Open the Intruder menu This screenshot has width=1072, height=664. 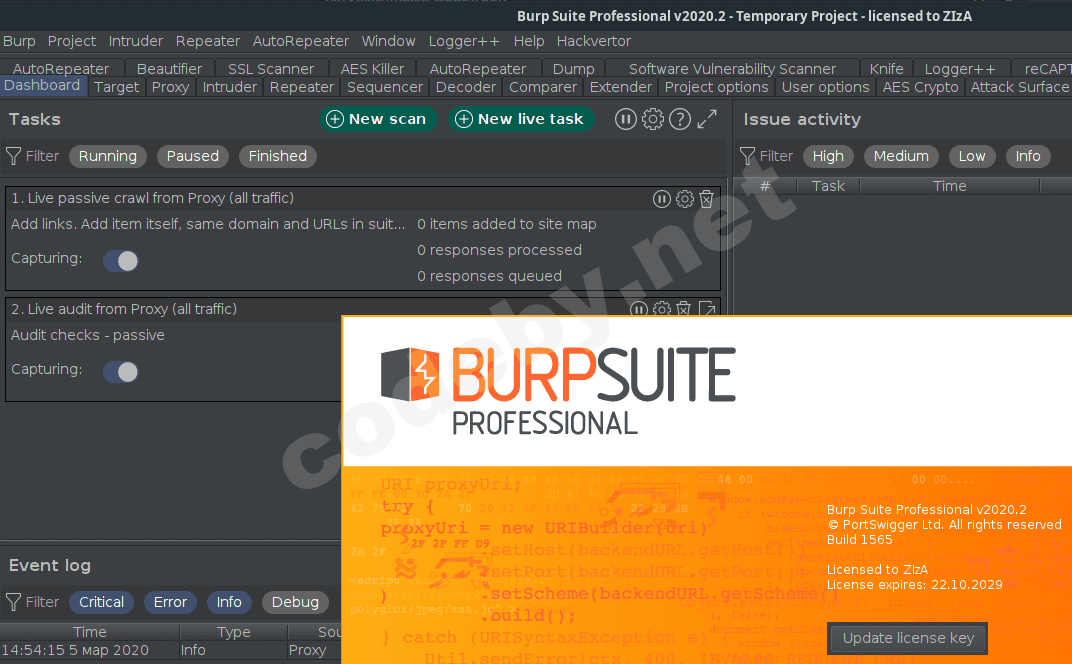tap(135, 41)
